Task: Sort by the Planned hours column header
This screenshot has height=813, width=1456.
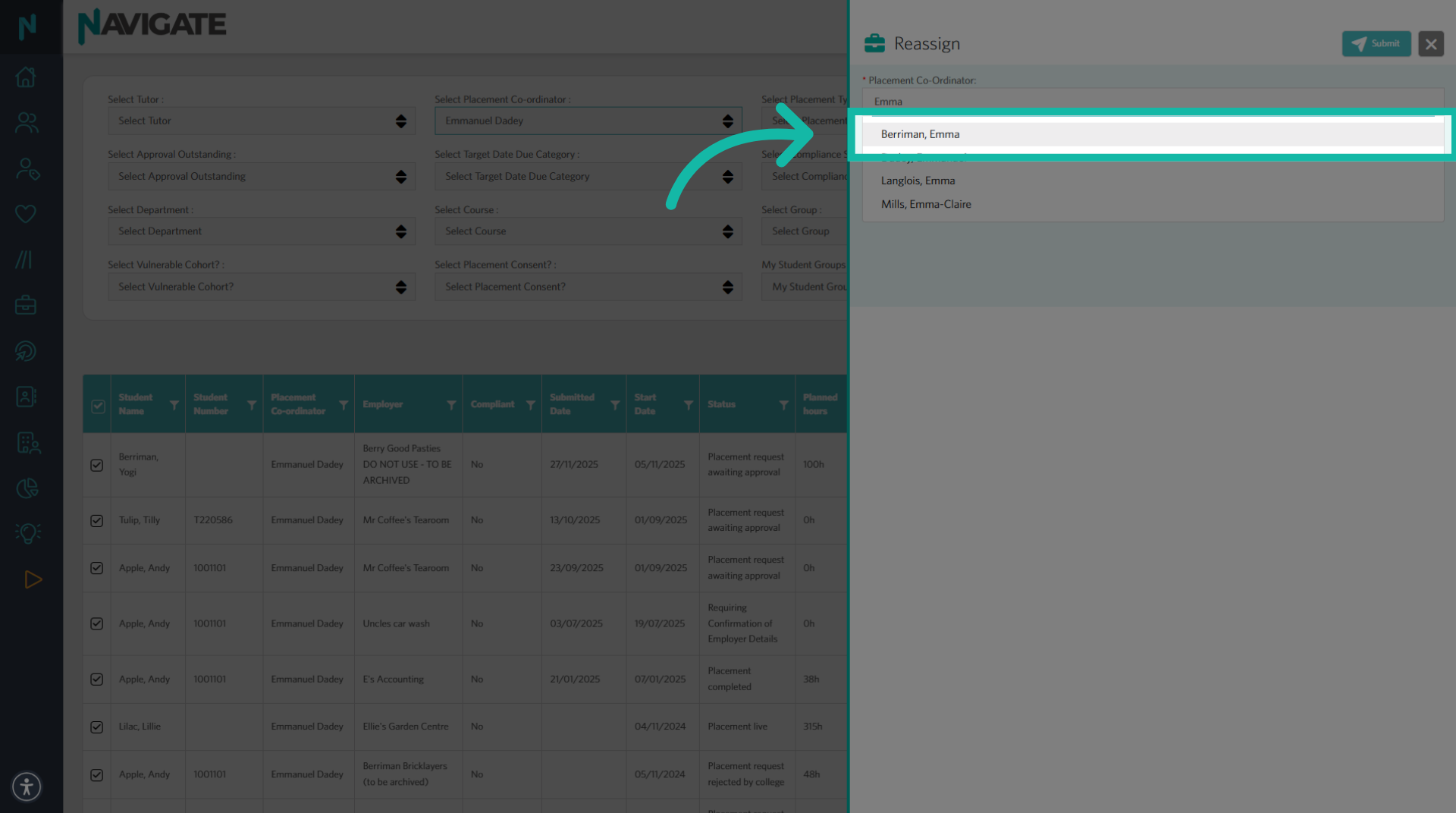Action: [x=820, y=404]
